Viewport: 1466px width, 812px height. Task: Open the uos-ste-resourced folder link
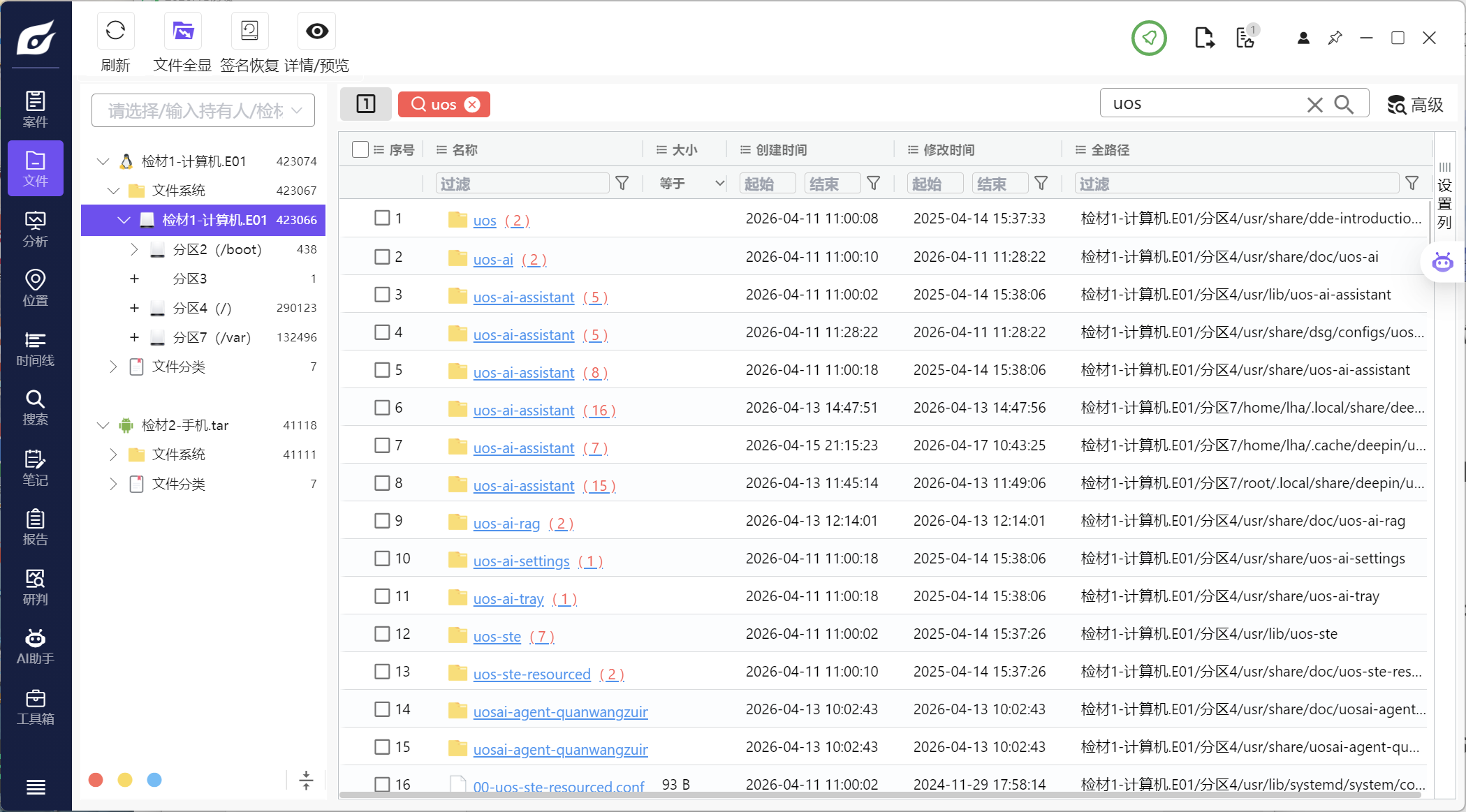point(532,674)
